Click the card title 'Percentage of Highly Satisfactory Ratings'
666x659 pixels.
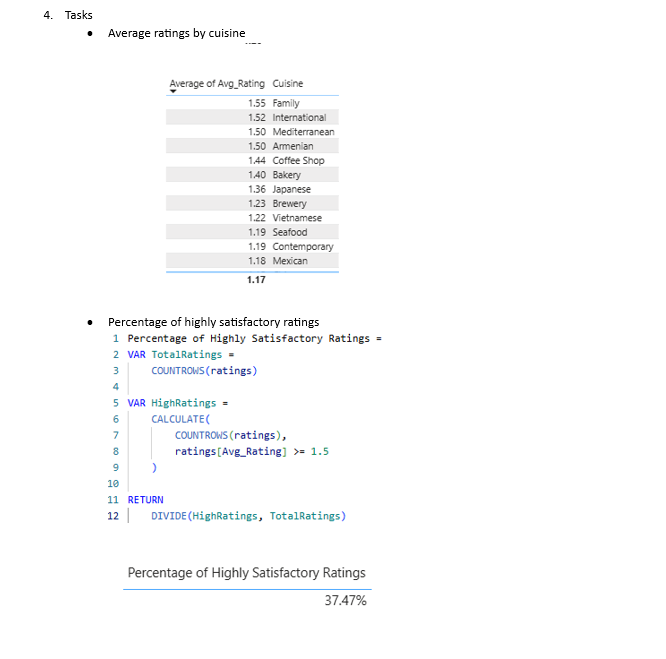pyautogui.click(x=247, y=573)
